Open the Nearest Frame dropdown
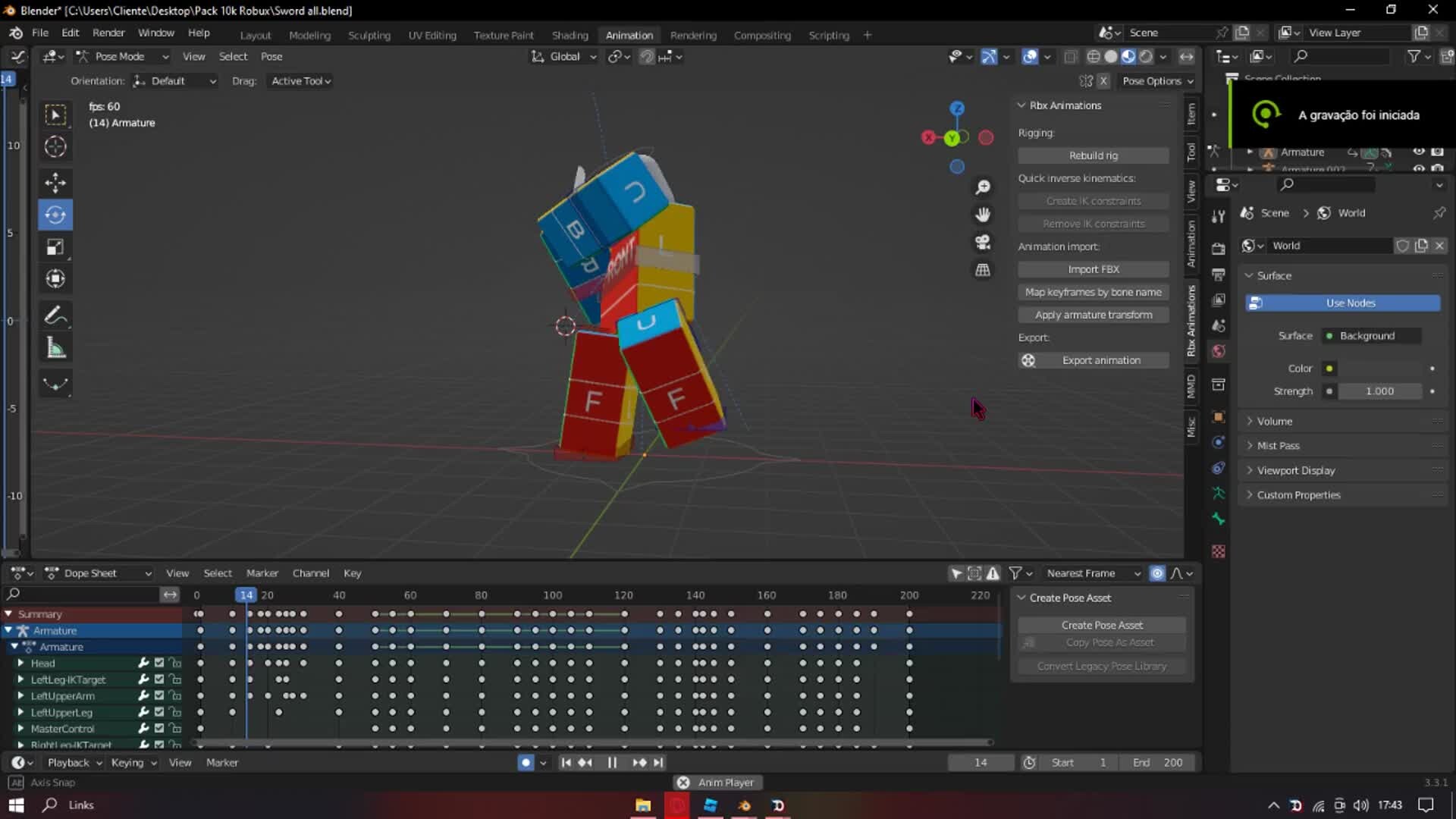 click(x=1092, y=573)
